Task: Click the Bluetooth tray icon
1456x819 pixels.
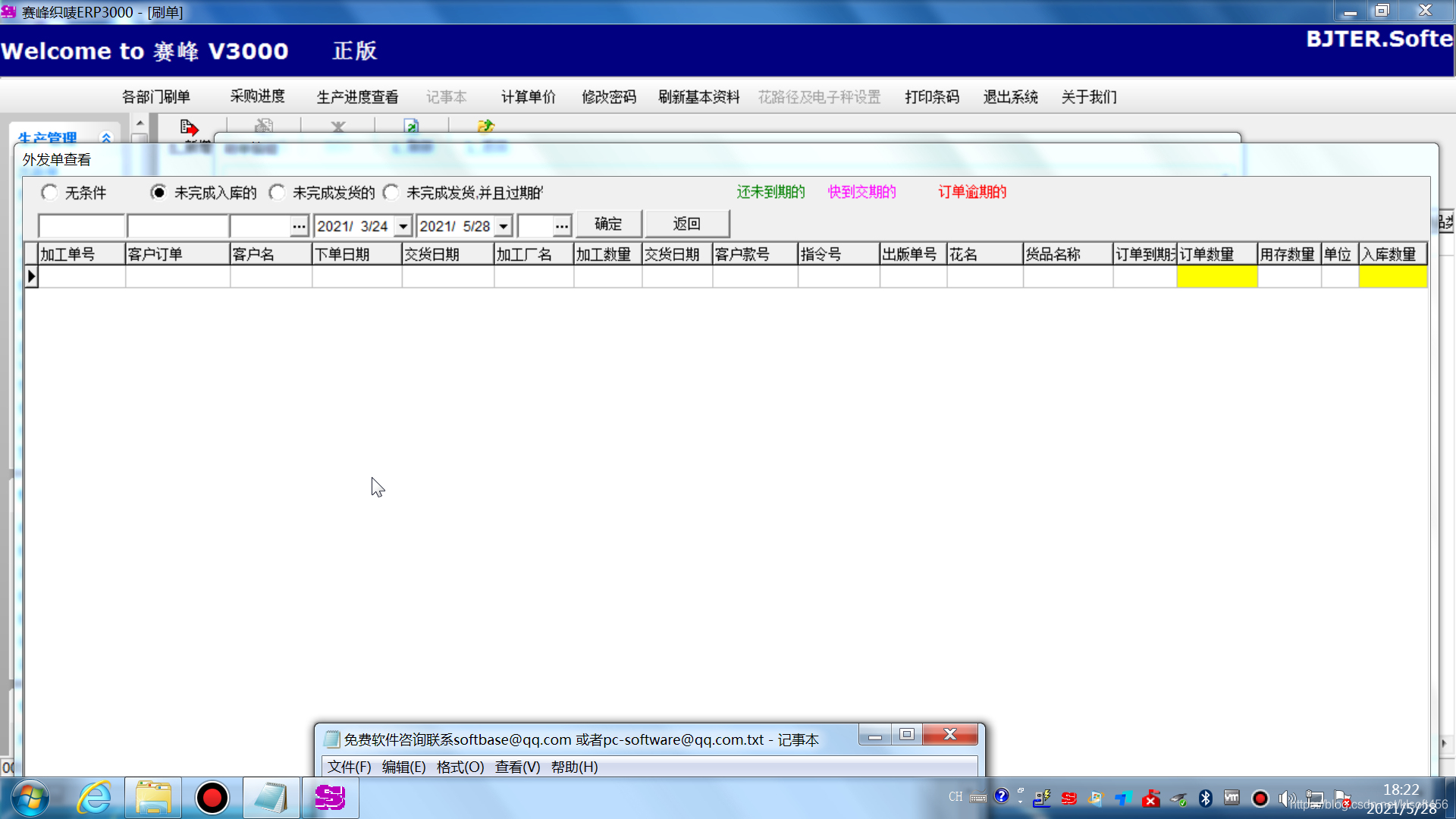Action: click(x=1205, y=798)
